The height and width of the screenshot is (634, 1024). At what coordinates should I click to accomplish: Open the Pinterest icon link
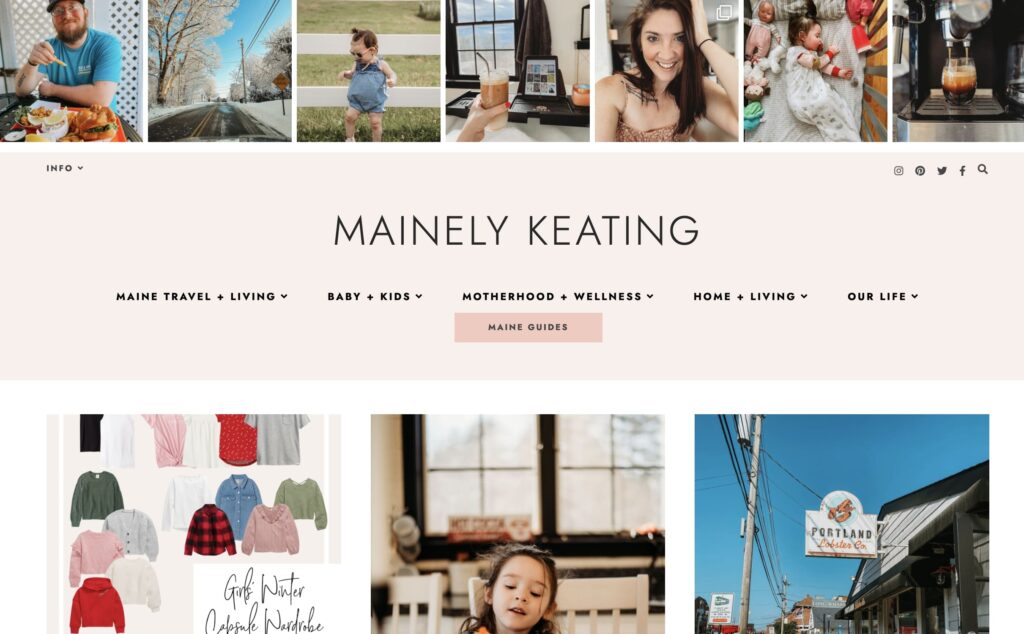(920, 170)
